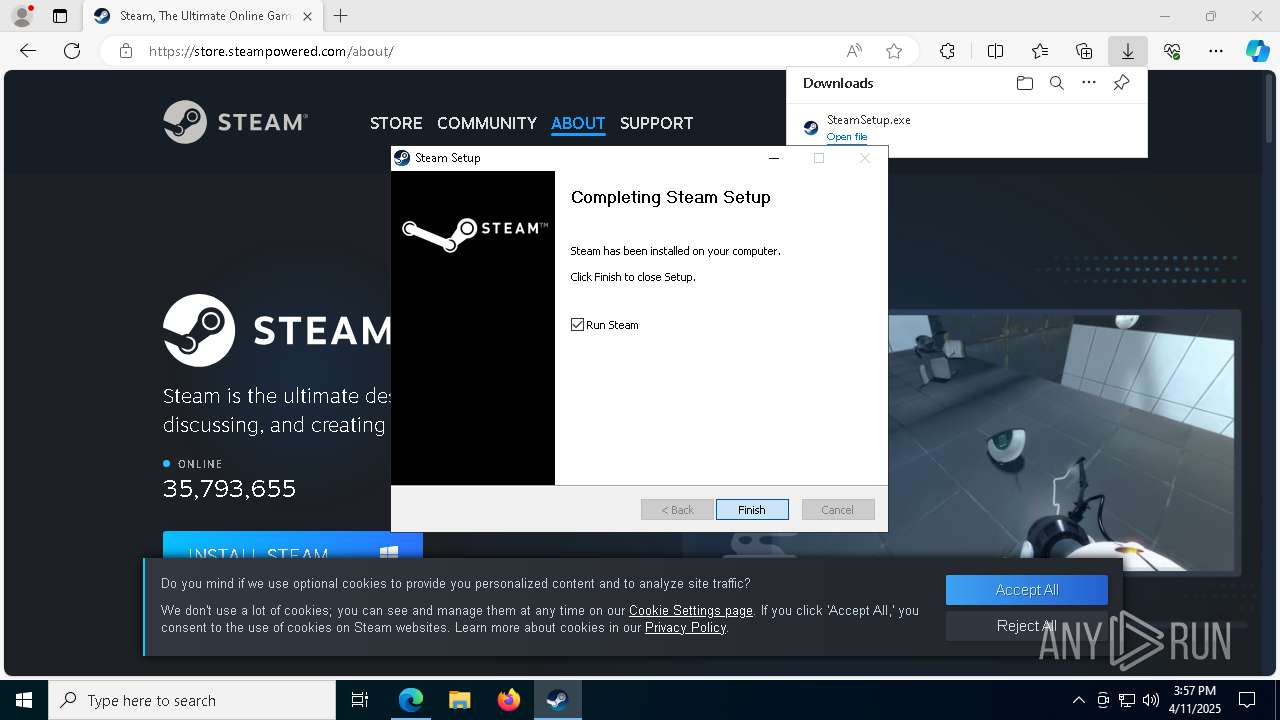1280x720 pixels.
Task: Open the Privacy Policy link
Action: point(685,627)
